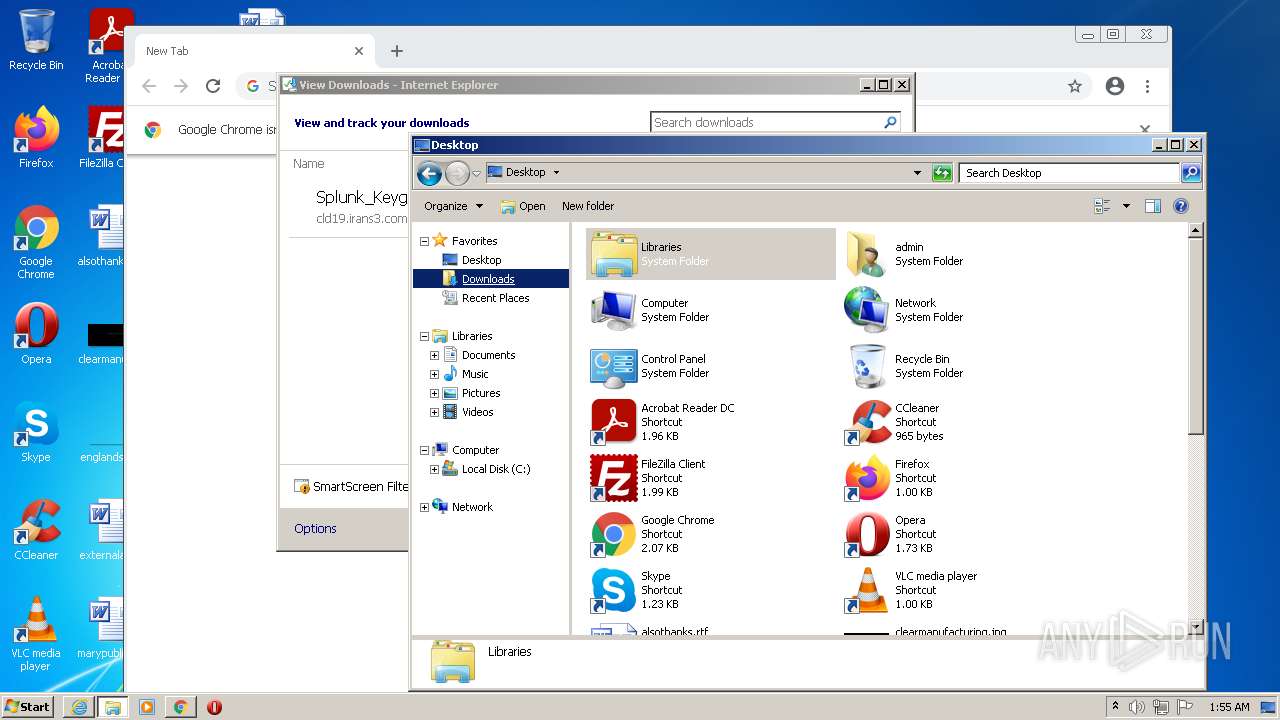Click the Back arrow in the Desktop Explorer window
Screen dimensions: 1280x720
pos(429,173)
